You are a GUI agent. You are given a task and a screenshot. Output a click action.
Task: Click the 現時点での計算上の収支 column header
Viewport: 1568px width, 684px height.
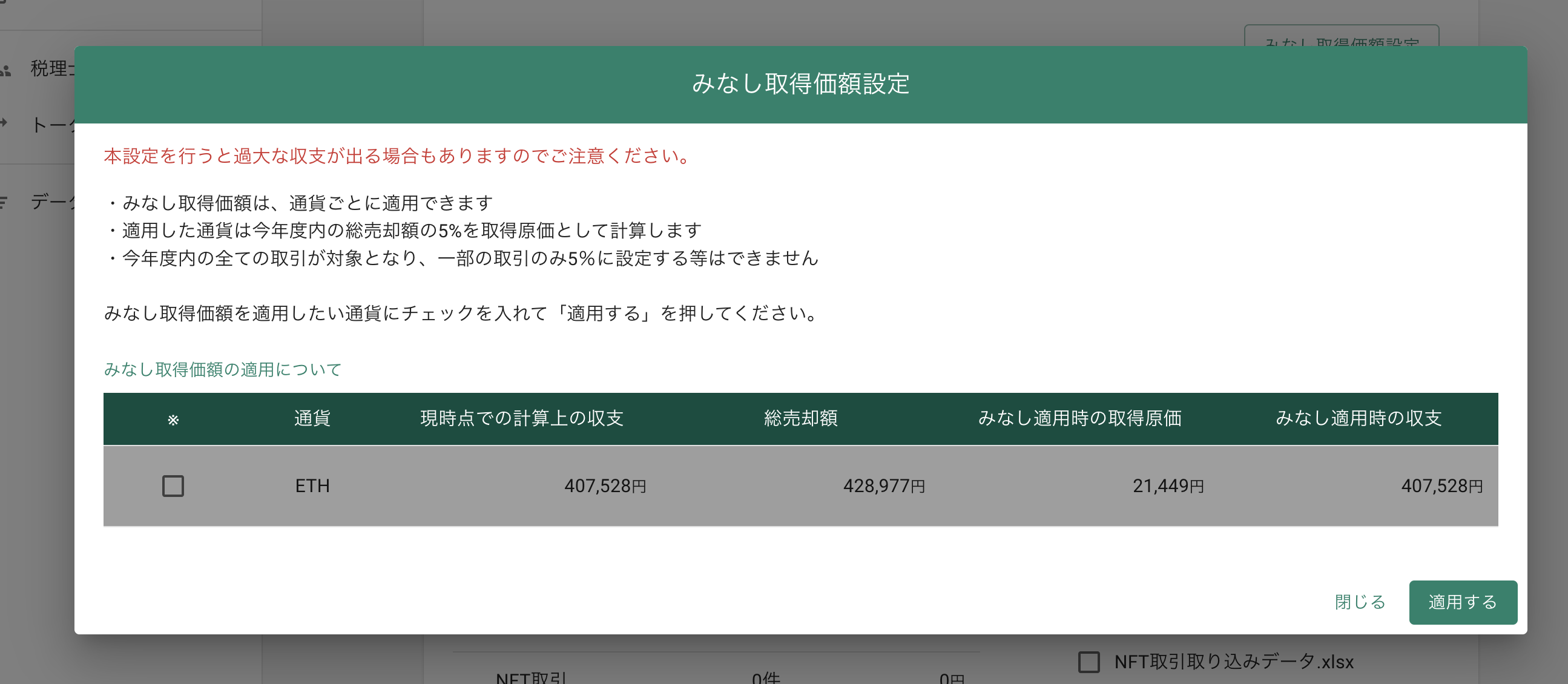click(x=522, y=418)
